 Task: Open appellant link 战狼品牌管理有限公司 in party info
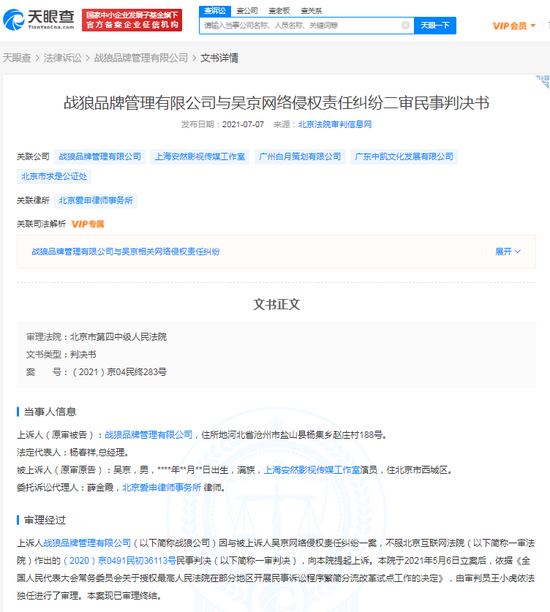coord(148,435)
